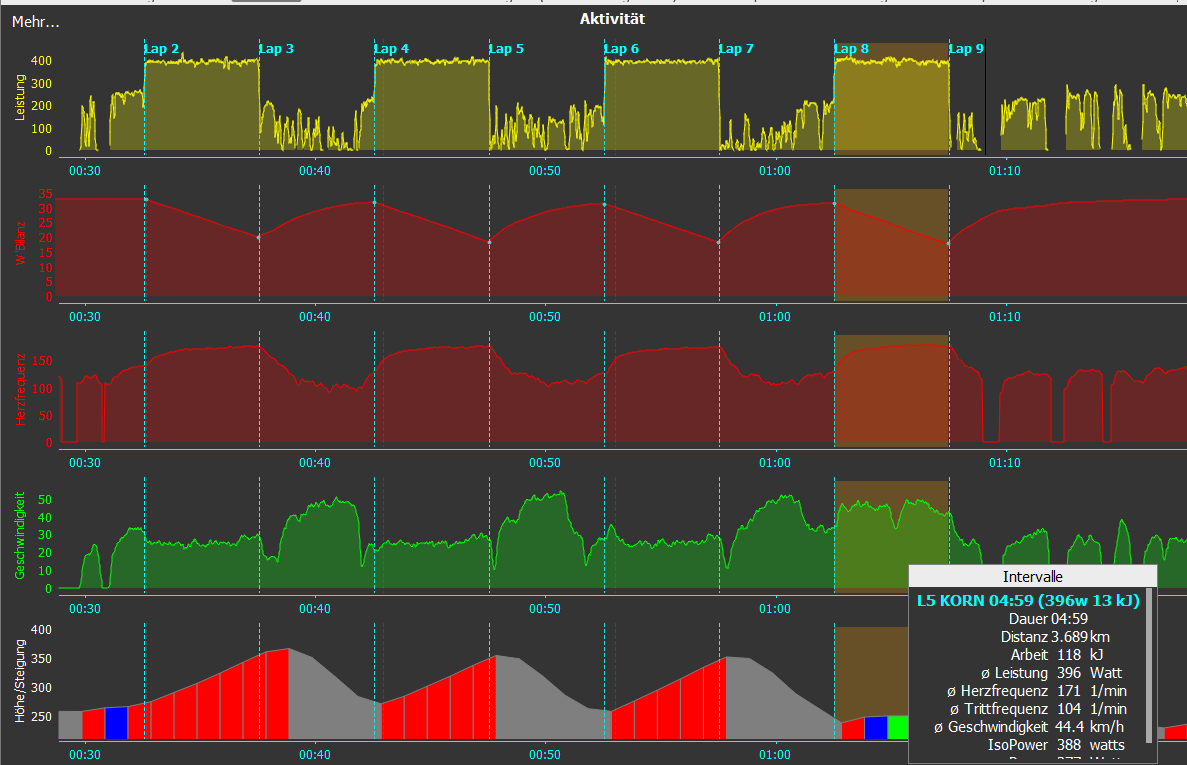
Task: Click the L5 KORN interval title
Action: (1028, 600)
